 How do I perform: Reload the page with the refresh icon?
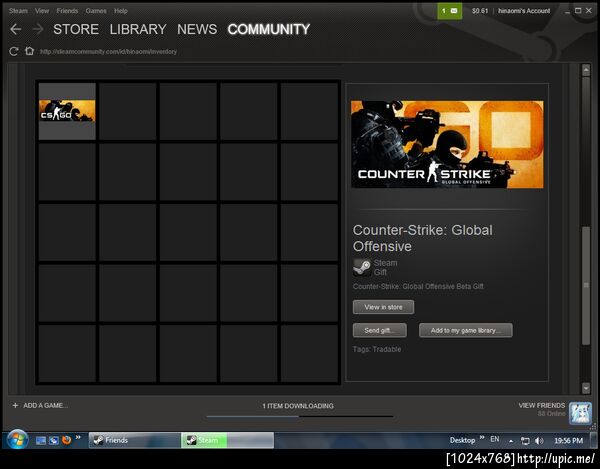click(14, 51)
